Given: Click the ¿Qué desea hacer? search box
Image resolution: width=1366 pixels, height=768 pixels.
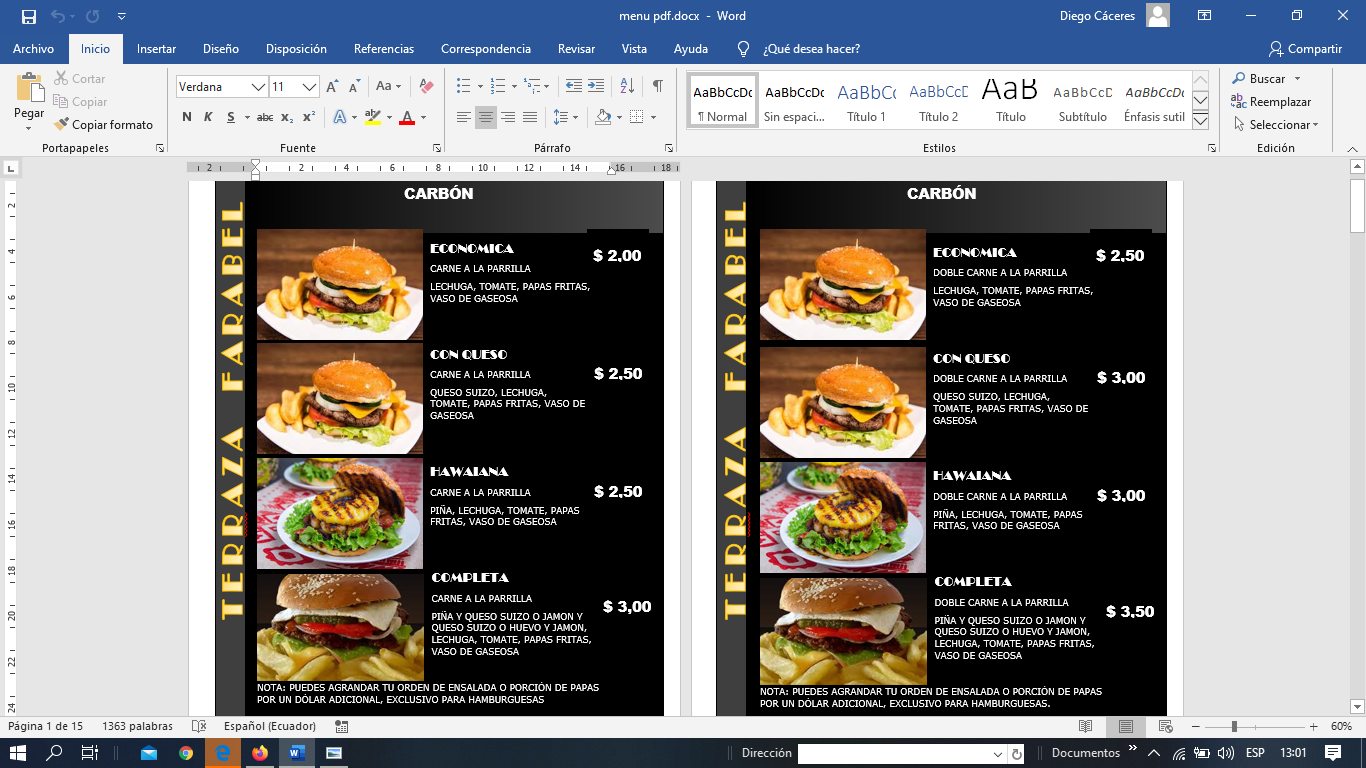Looking at the screenshot, I should point(811,49).
